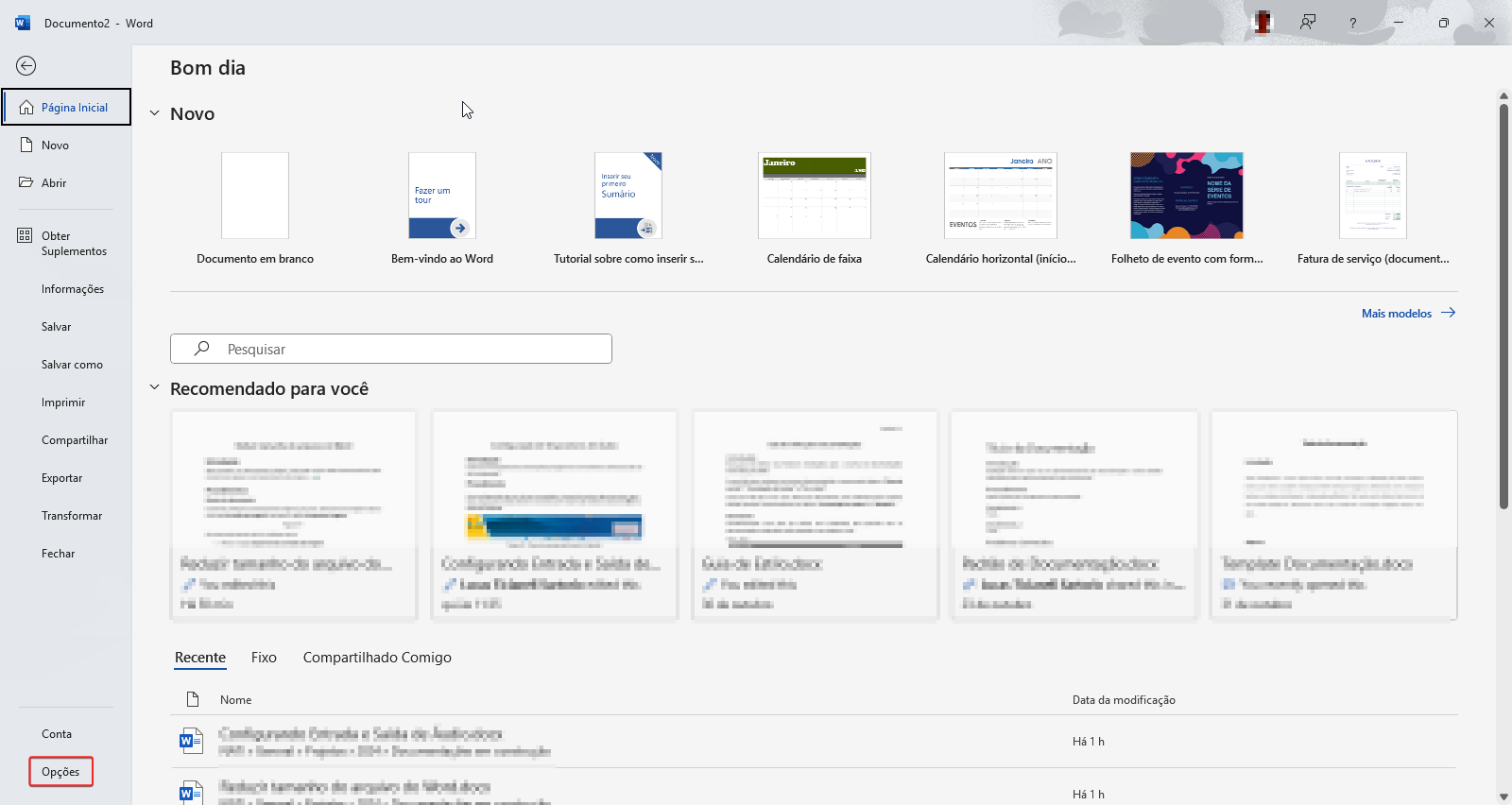This screenshot has height=805, width=1512.
Task: Create a Documento em branco
Action: 255,208
